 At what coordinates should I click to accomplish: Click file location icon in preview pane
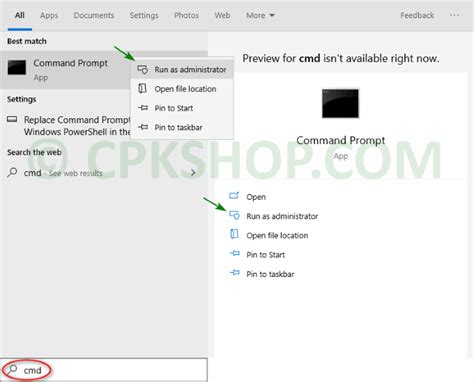point(234,234)
